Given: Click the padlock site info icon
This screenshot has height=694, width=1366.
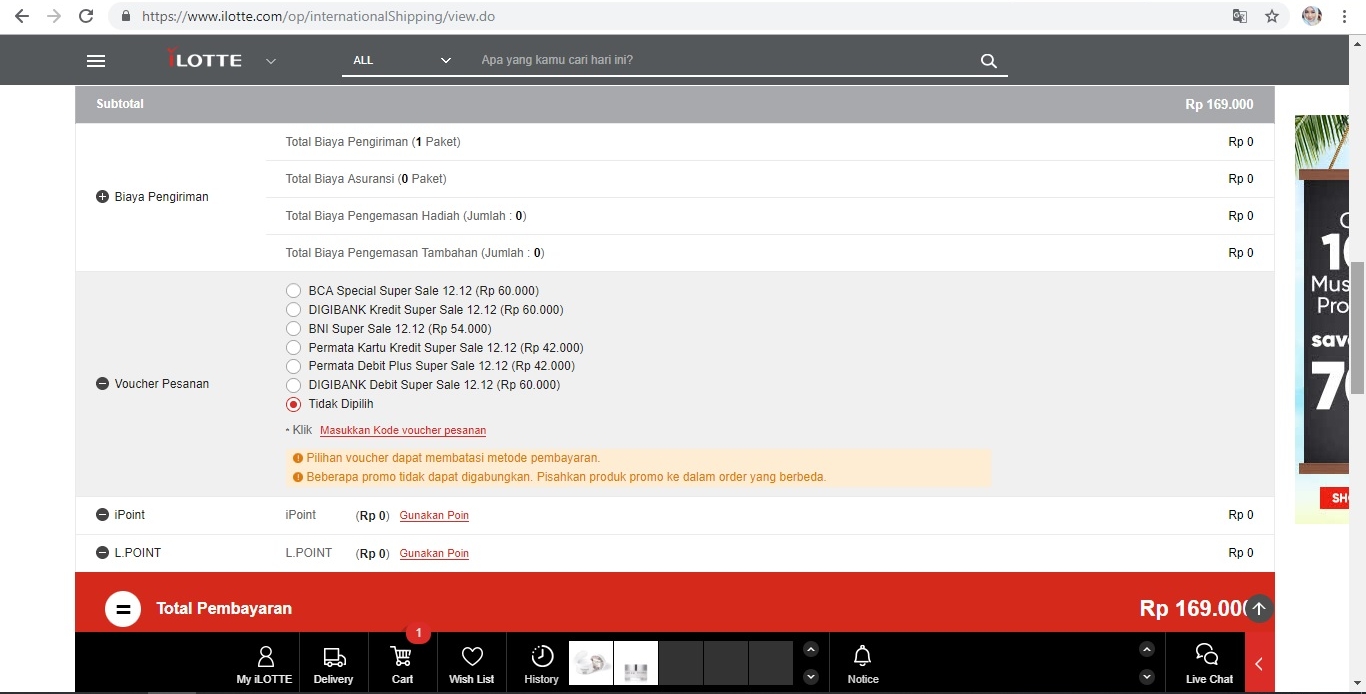Looking at the screenshot, I should click(x=126, y=16).
